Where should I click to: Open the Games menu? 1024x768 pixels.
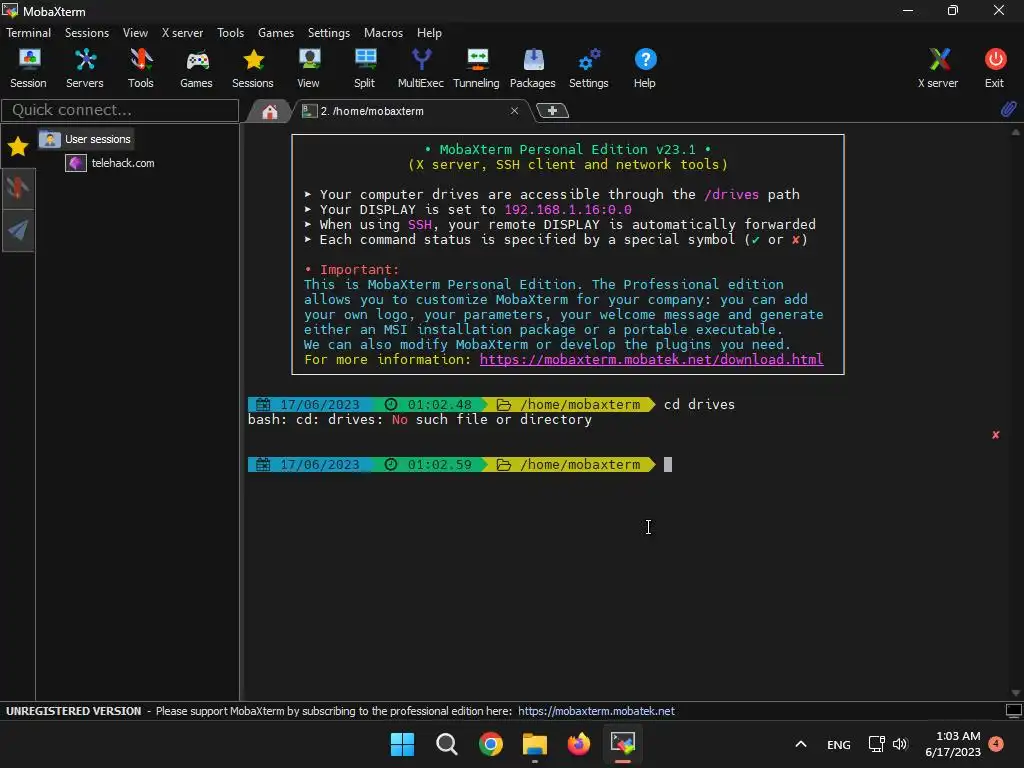click(276, 33)
